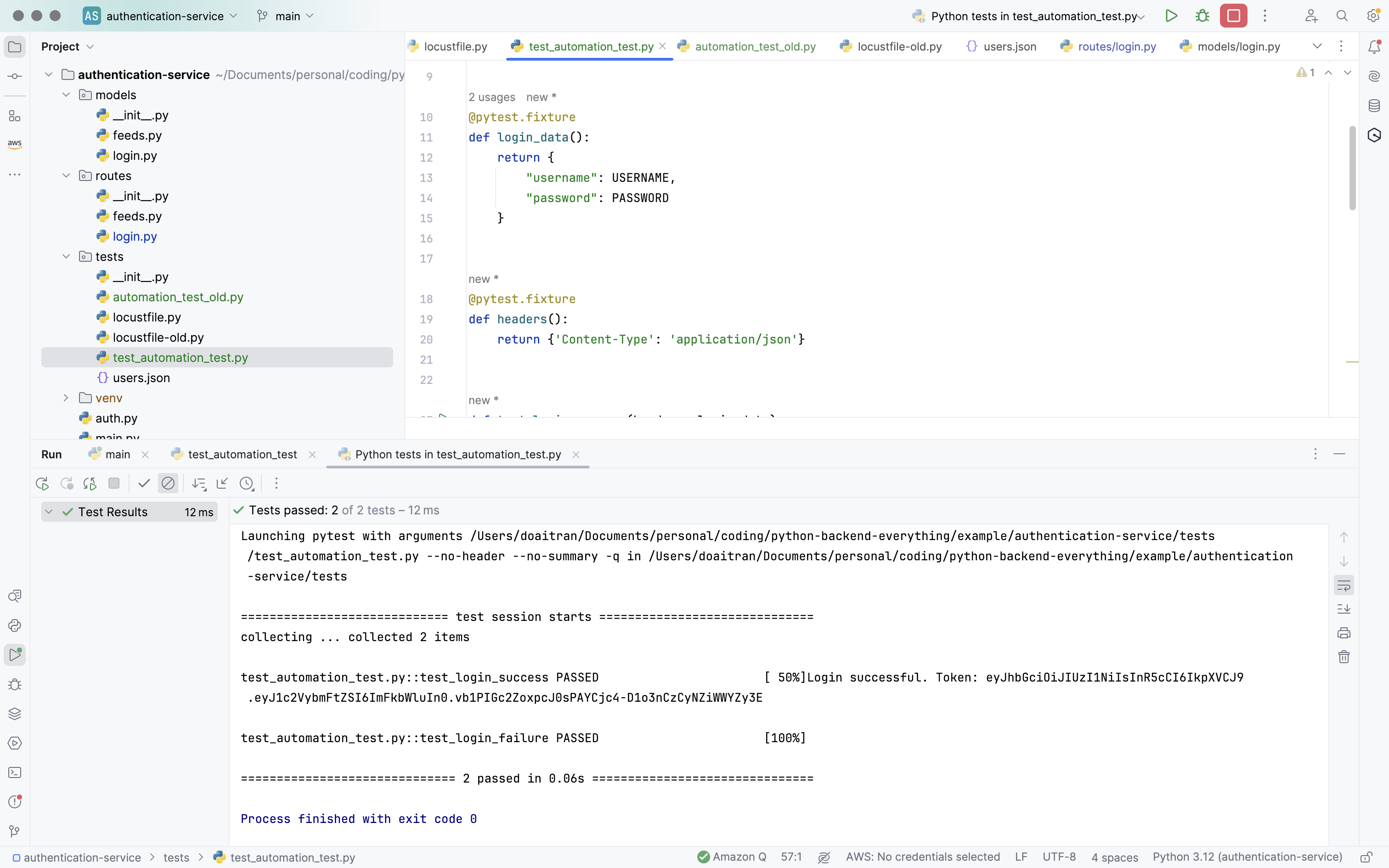Switch to models/login.py editor tab
This screenshot has width=1389, height=868.
(1230, 46)
